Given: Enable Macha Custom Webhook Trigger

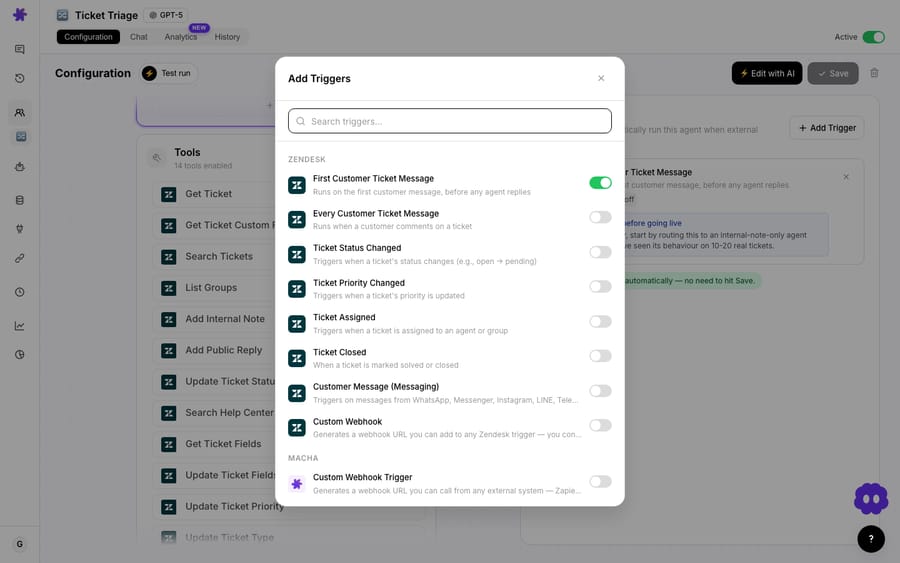Looking at the screenshot, I should [x=600, y=482].
